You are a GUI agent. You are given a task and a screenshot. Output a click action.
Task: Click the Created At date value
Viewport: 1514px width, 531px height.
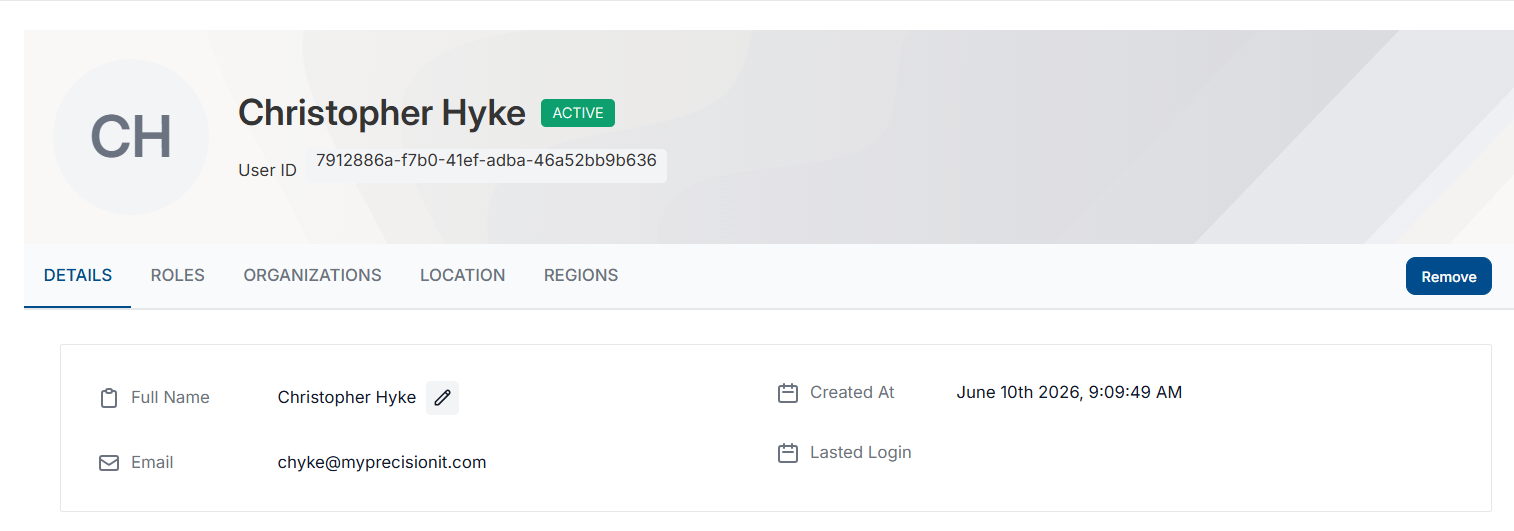click(1069, 392)
